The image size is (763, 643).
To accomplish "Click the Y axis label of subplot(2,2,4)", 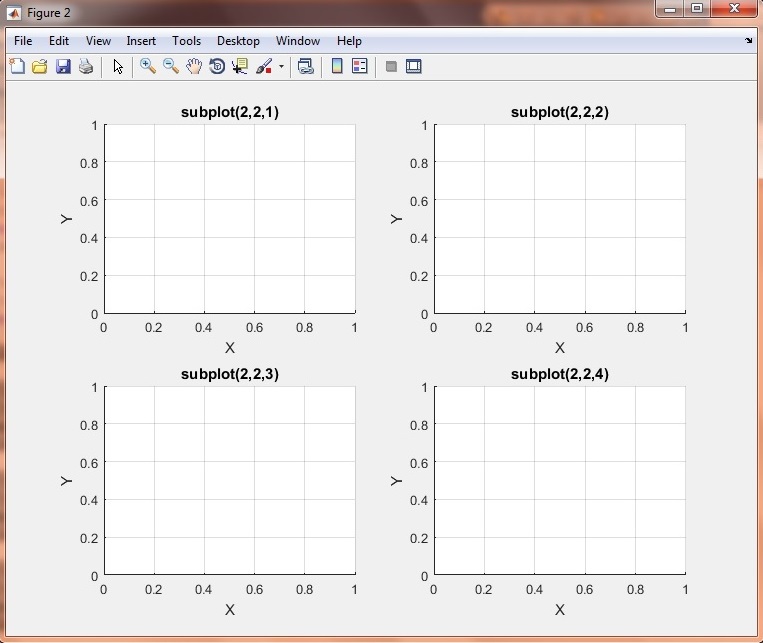I will 396,481.
